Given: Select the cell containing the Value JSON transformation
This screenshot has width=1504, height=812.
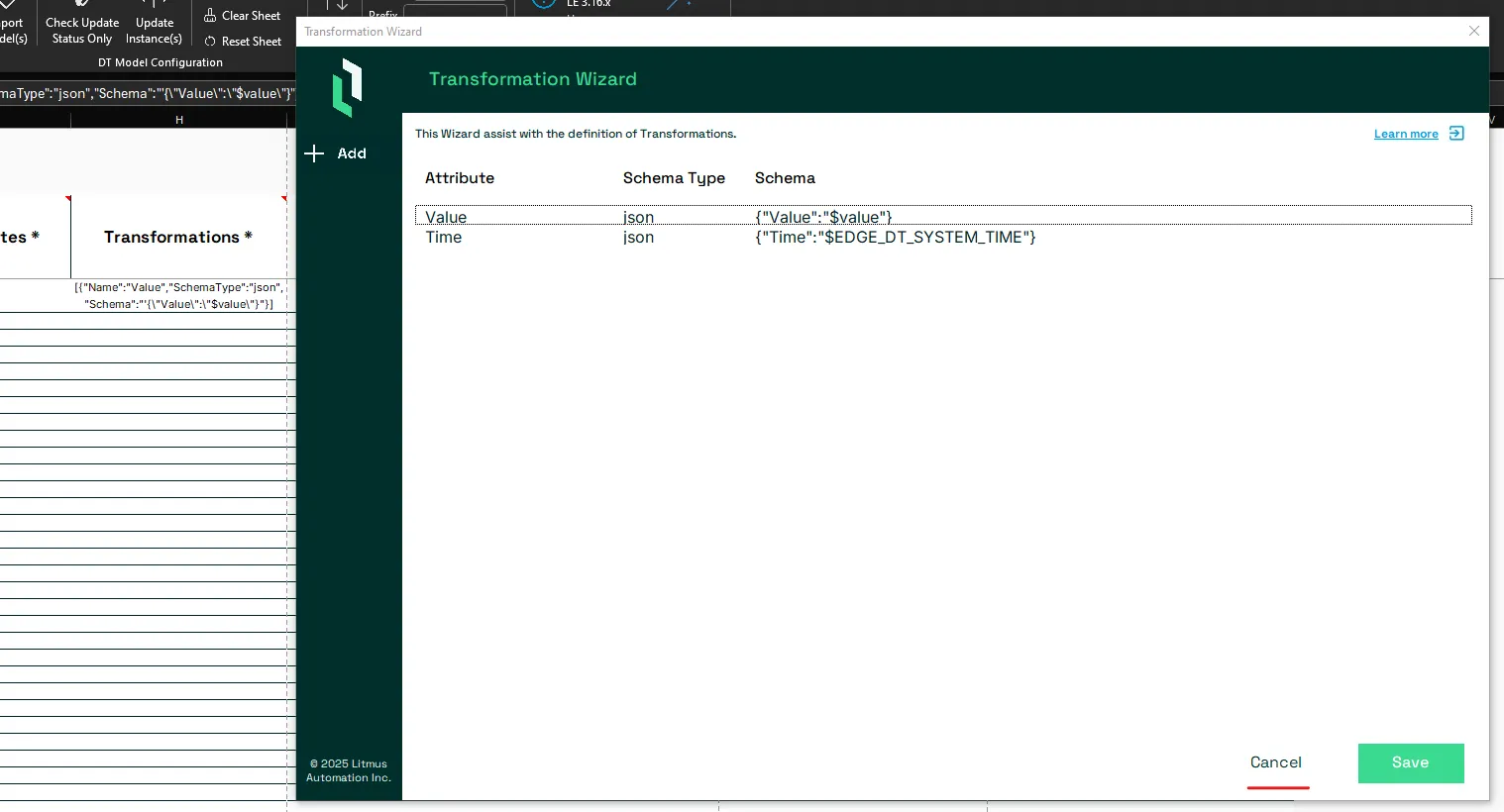Looking at the screenshot, I should (x=178, y=296).
